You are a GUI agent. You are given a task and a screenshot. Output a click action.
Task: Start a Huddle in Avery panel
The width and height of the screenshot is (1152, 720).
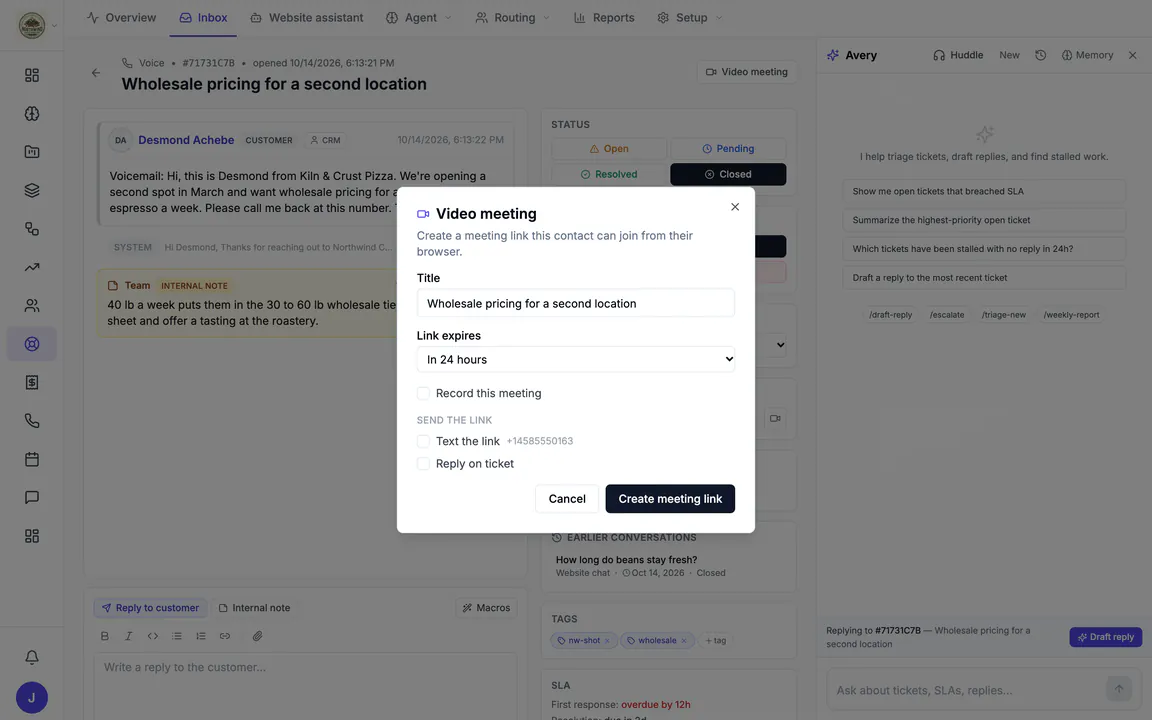(958, 55)
